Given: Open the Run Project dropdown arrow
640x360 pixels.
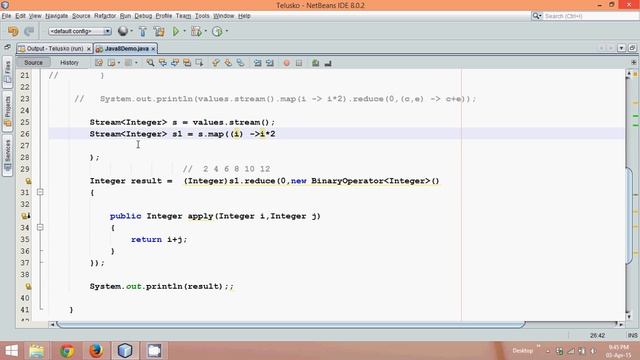Looking at the screenshot, I should (x=184, y=31).
